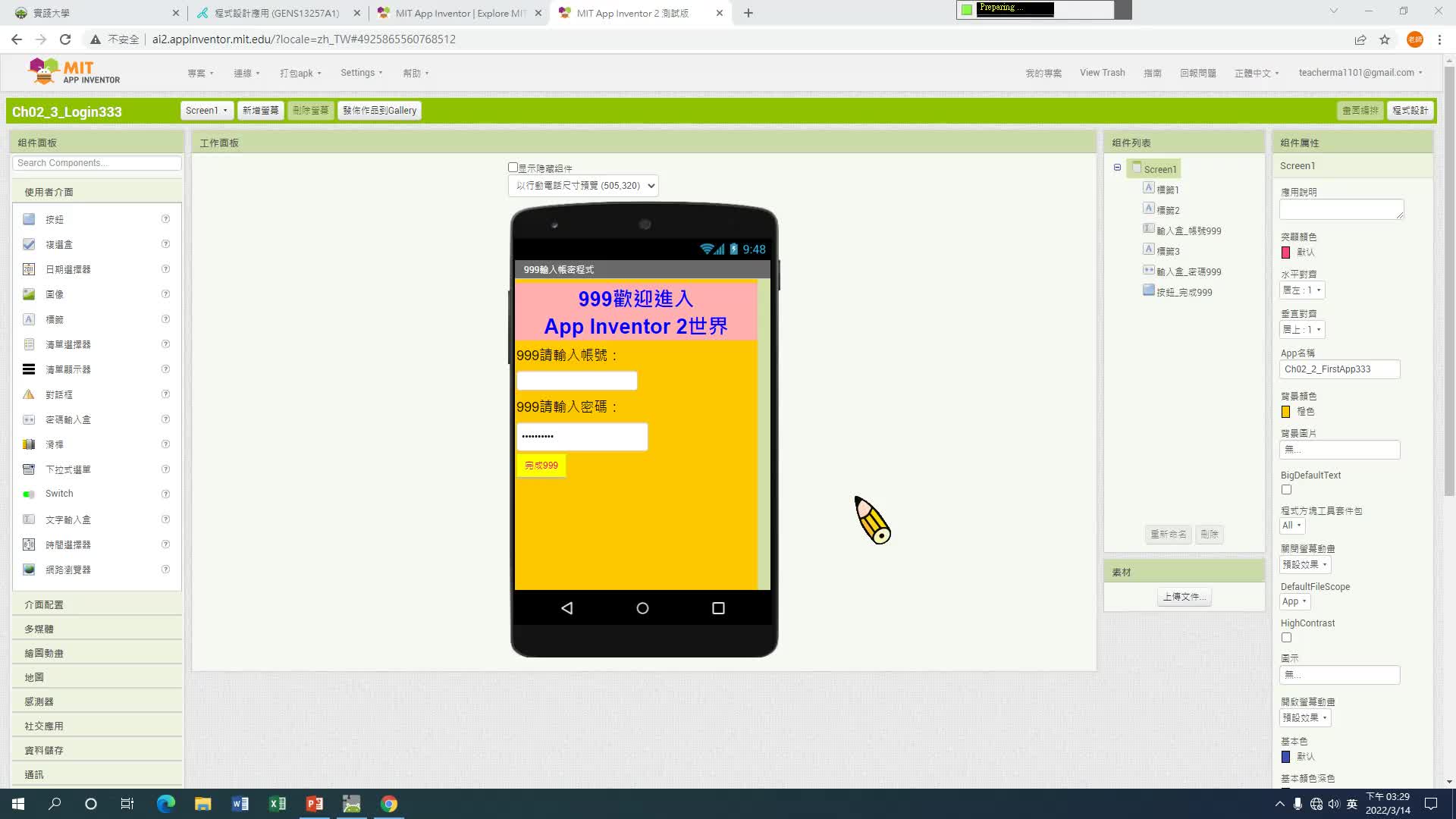Open the Screen1 screen selector dropdown
This screenshot has height=819, width=1456.
206,111
